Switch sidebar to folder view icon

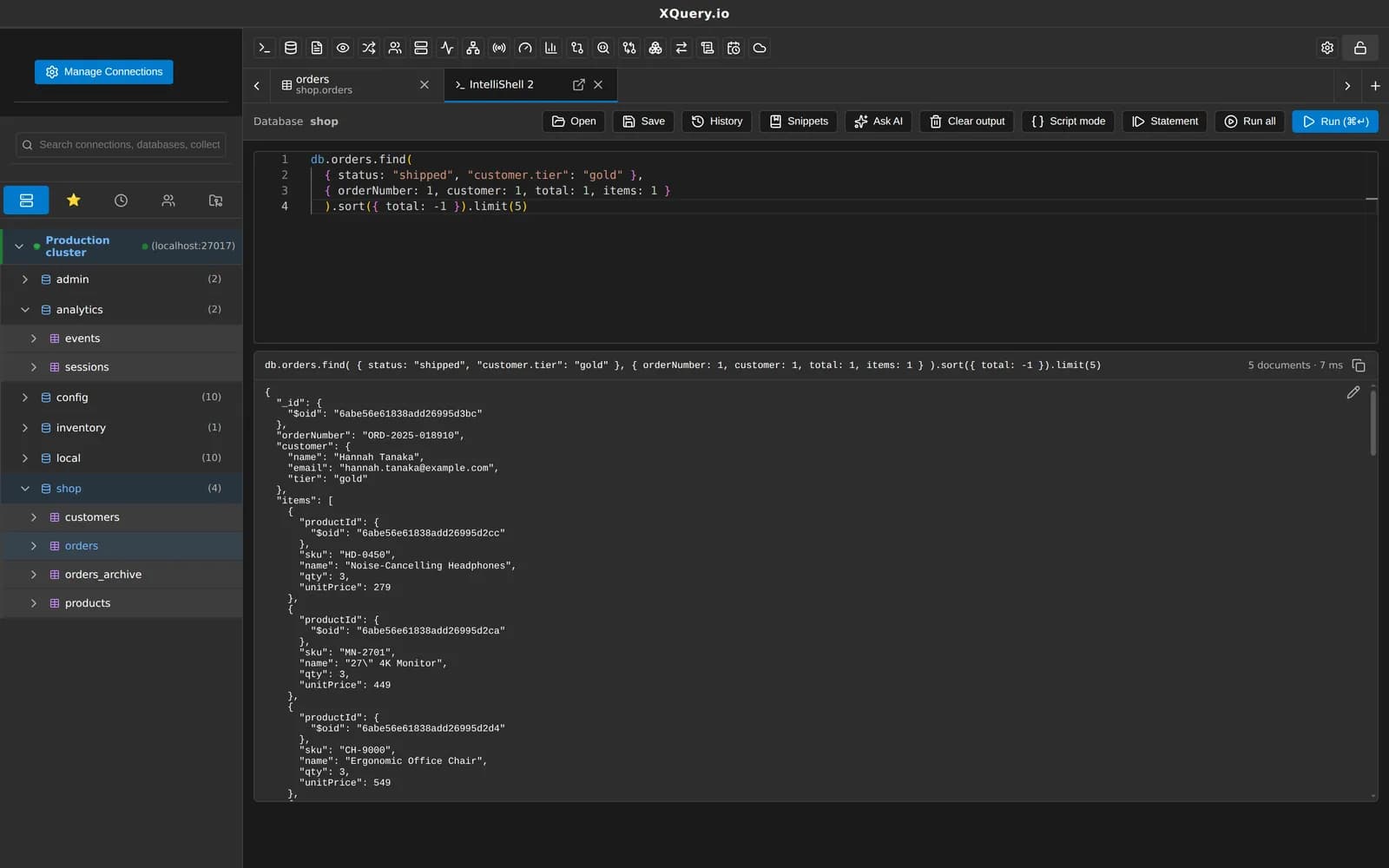point(216,201)
